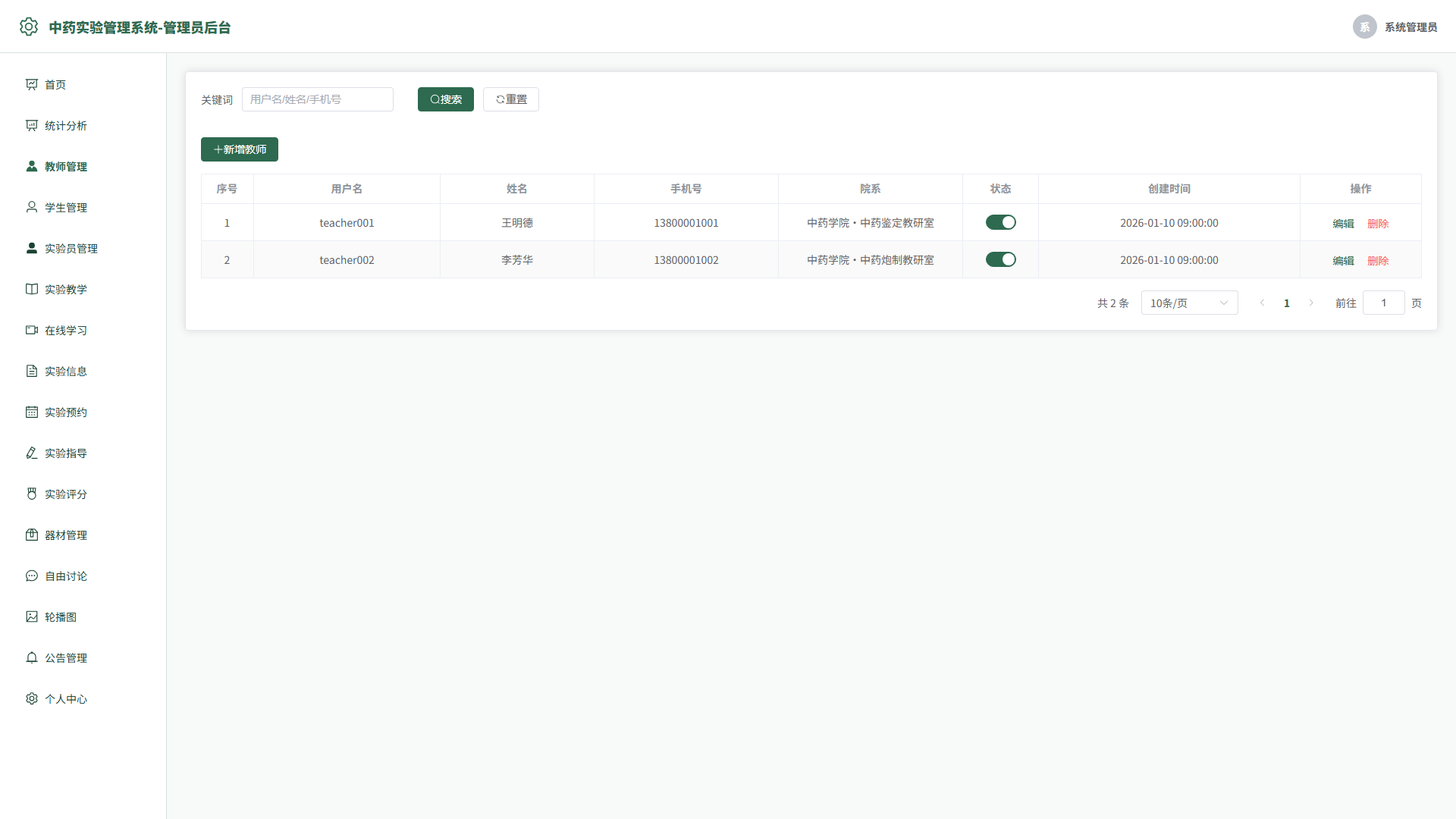The height and width of the screenshot is (819, 1456).
Task: Go to next page arrow
Action: [1311, 303]
